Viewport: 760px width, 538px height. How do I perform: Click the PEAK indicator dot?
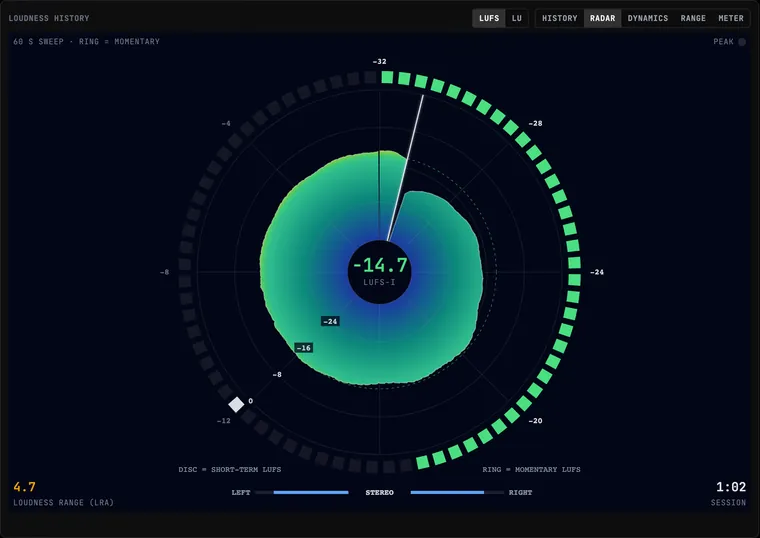pyautogui.click(x=742, y=42)
